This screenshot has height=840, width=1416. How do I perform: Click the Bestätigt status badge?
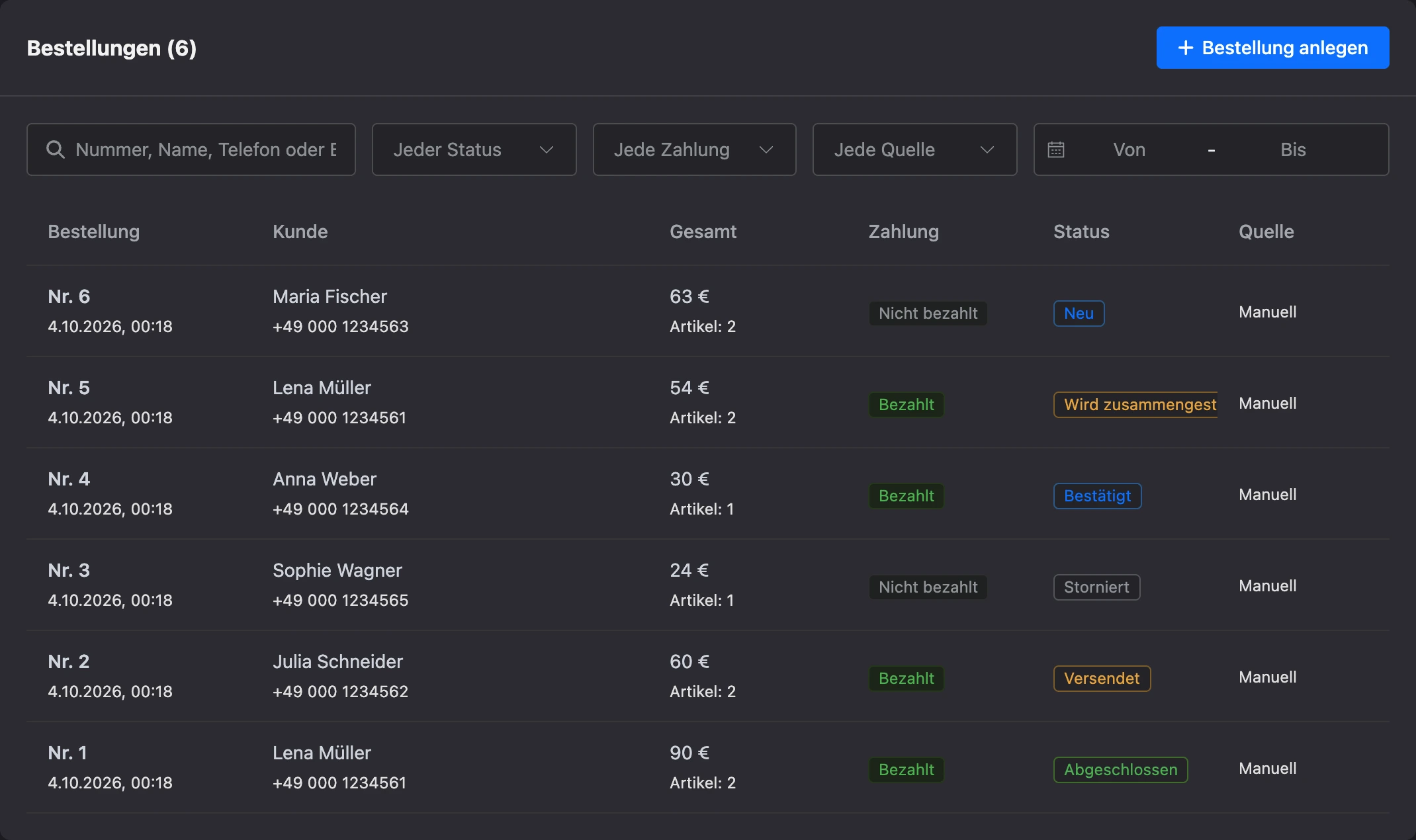[x=1097, y=496]
